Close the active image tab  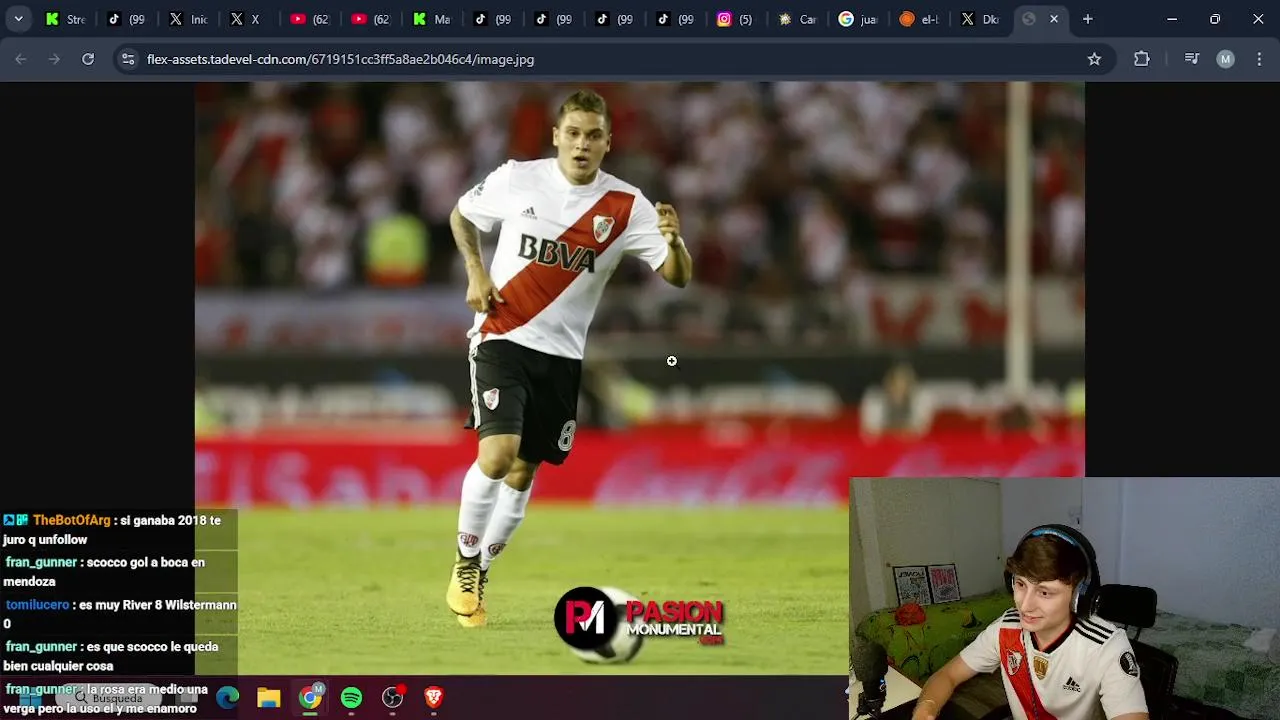click(x=1054, y=19)
